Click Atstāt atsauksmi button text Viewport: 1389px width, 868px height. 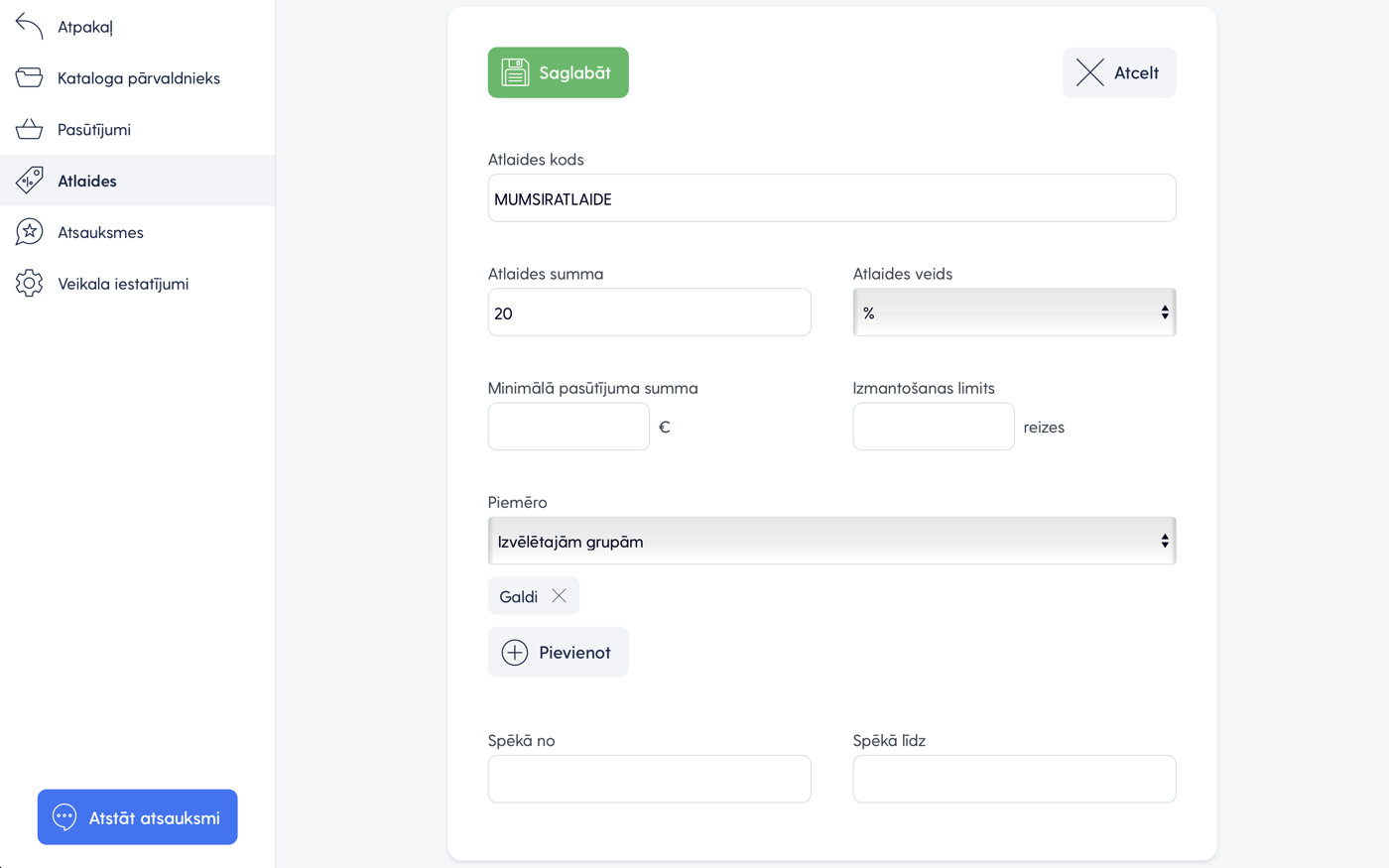pos(155,817)
